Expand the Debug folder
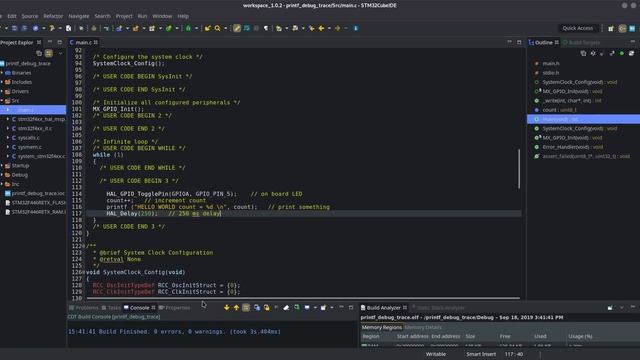The image size is (640, 360). pyautogui.click(x=2, y=175)
